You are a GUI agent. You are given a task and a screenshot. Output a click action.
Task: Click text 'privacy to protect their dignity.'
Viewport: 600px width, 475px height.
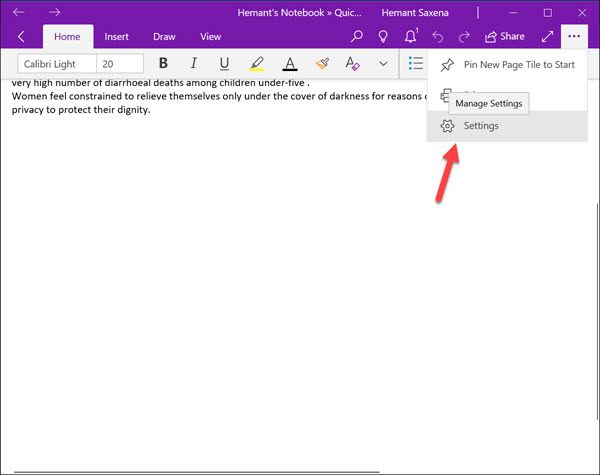click(x=81, y=110)
